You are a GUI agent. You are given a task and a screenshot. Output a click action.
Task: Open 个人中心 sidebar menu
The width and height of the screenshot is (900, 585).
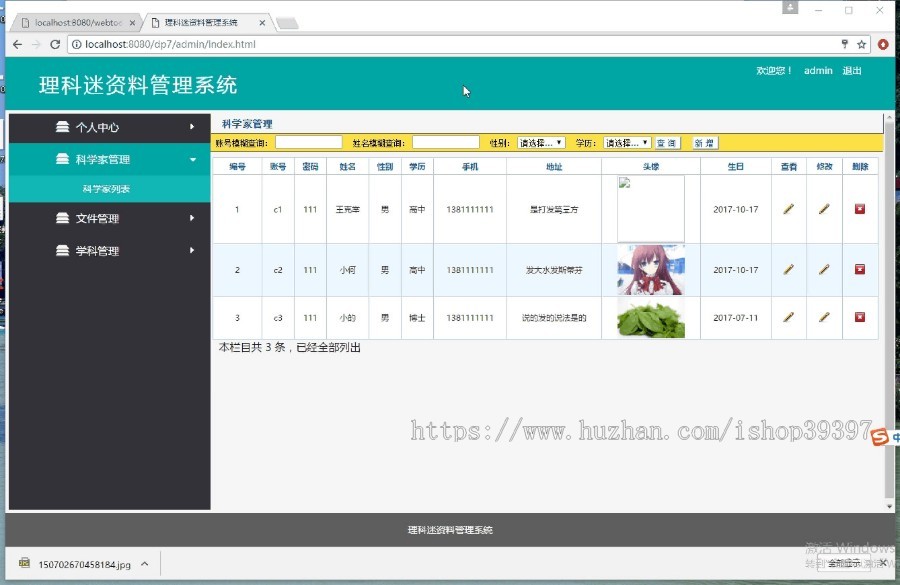pyautogui.click(x=110, y=127)
